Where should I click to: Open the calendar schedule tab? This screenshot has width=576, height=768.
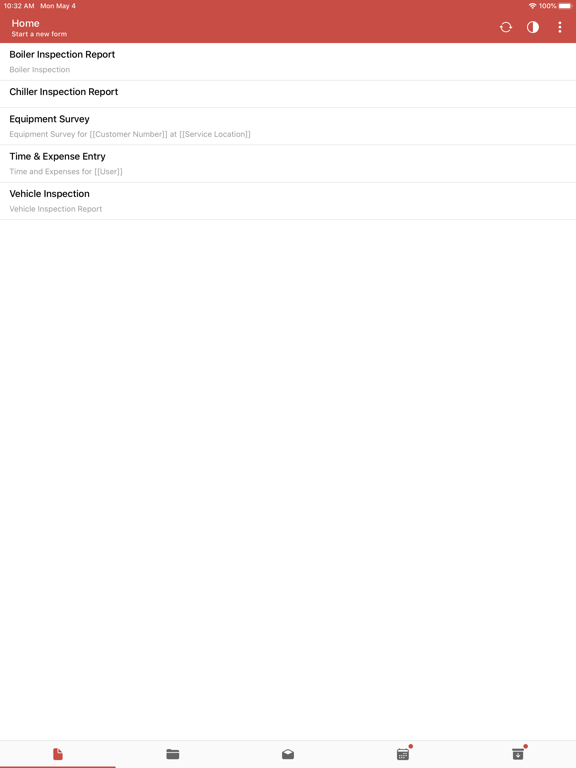click(x=403, y=754)
